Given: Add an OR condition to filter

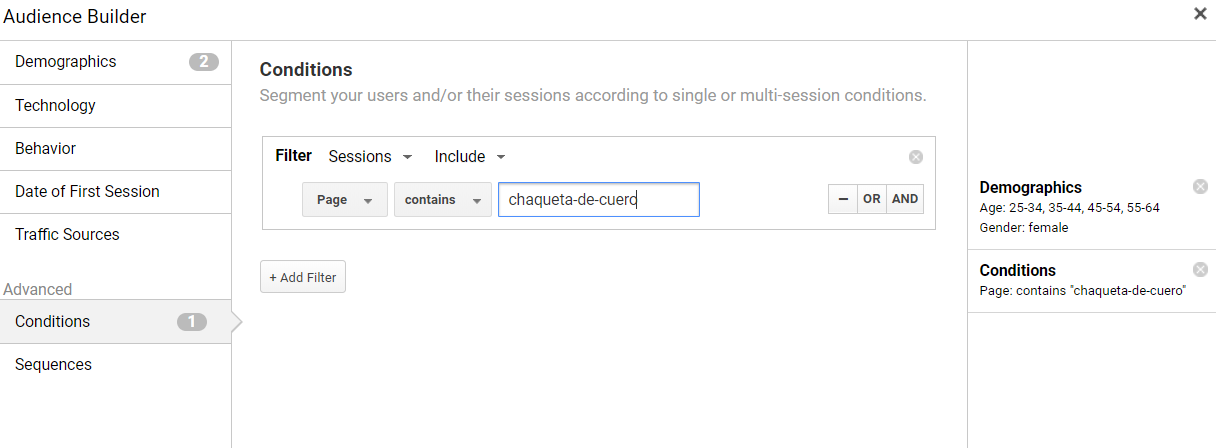Looking at the screenshot, I should coord(872,199).
